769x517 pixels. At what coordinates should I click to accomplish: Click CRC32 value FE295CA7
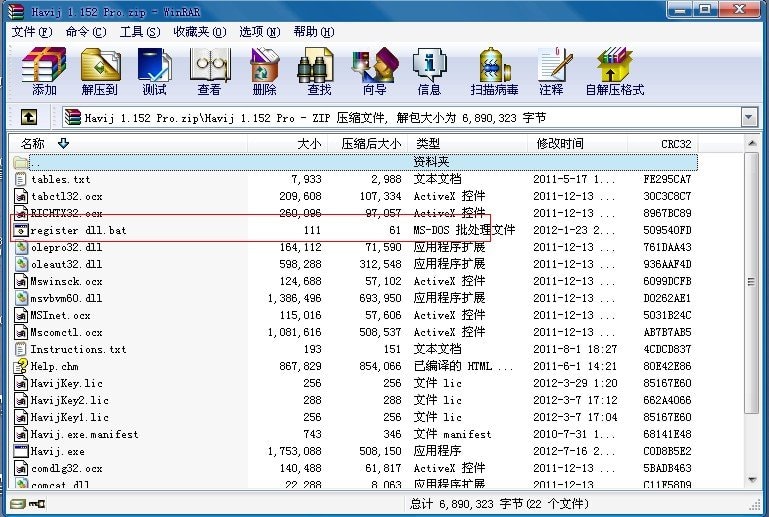[x=667, y=179]
